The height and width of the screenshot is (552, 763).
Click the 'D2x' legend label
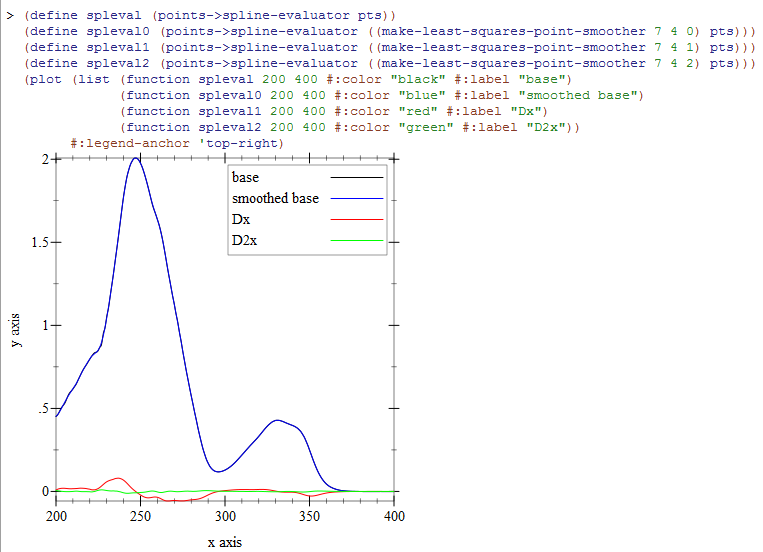[x=244, y=240]
